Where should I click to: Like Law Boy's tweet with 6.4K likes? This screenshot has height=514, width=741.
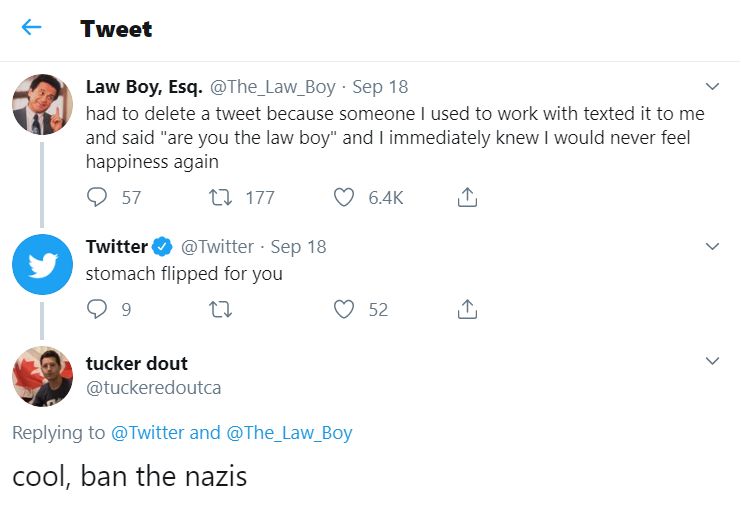pyautogui.click(x=344, y=197)
